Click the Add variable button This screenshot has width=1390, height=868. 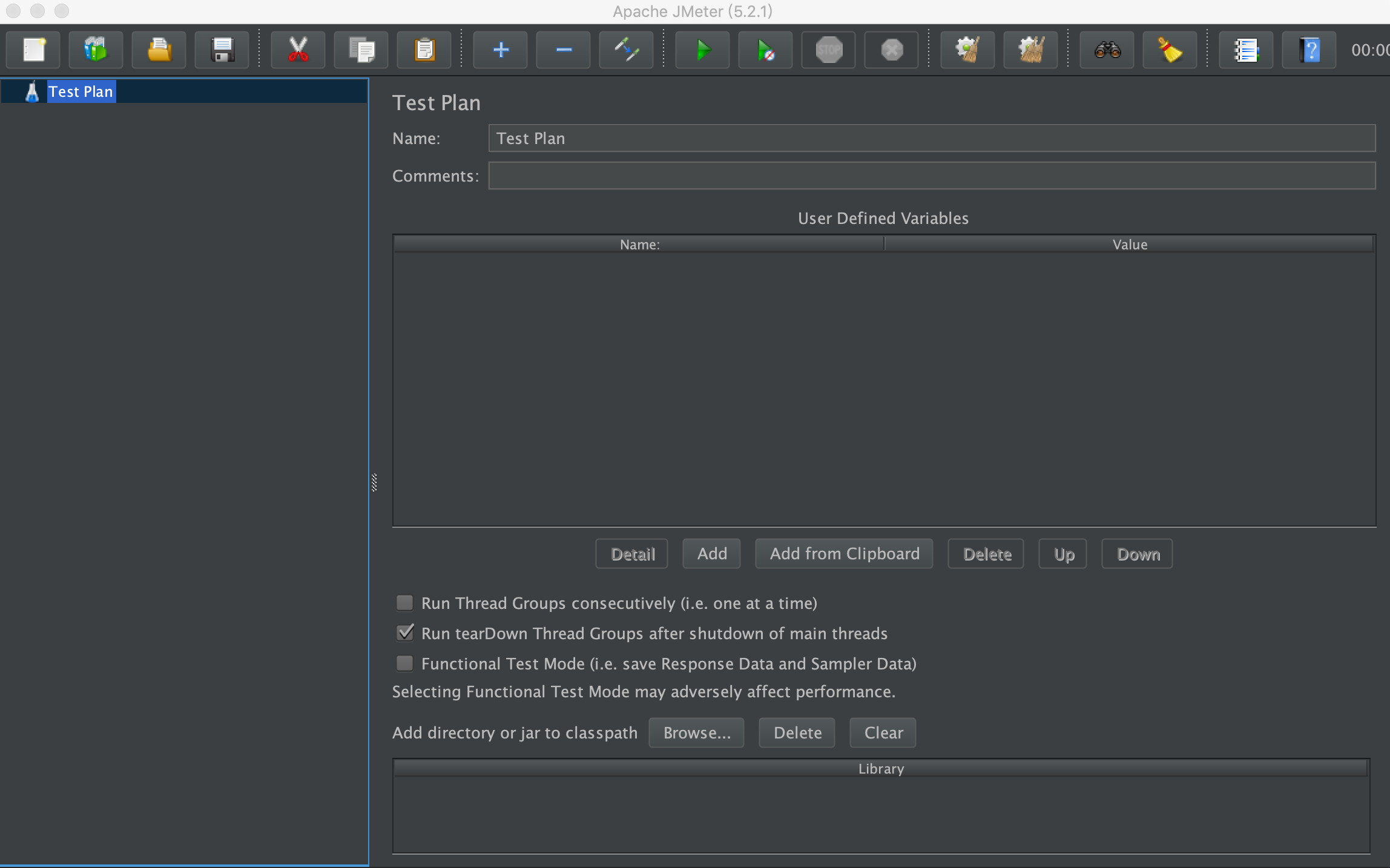(x=711, y=553)
